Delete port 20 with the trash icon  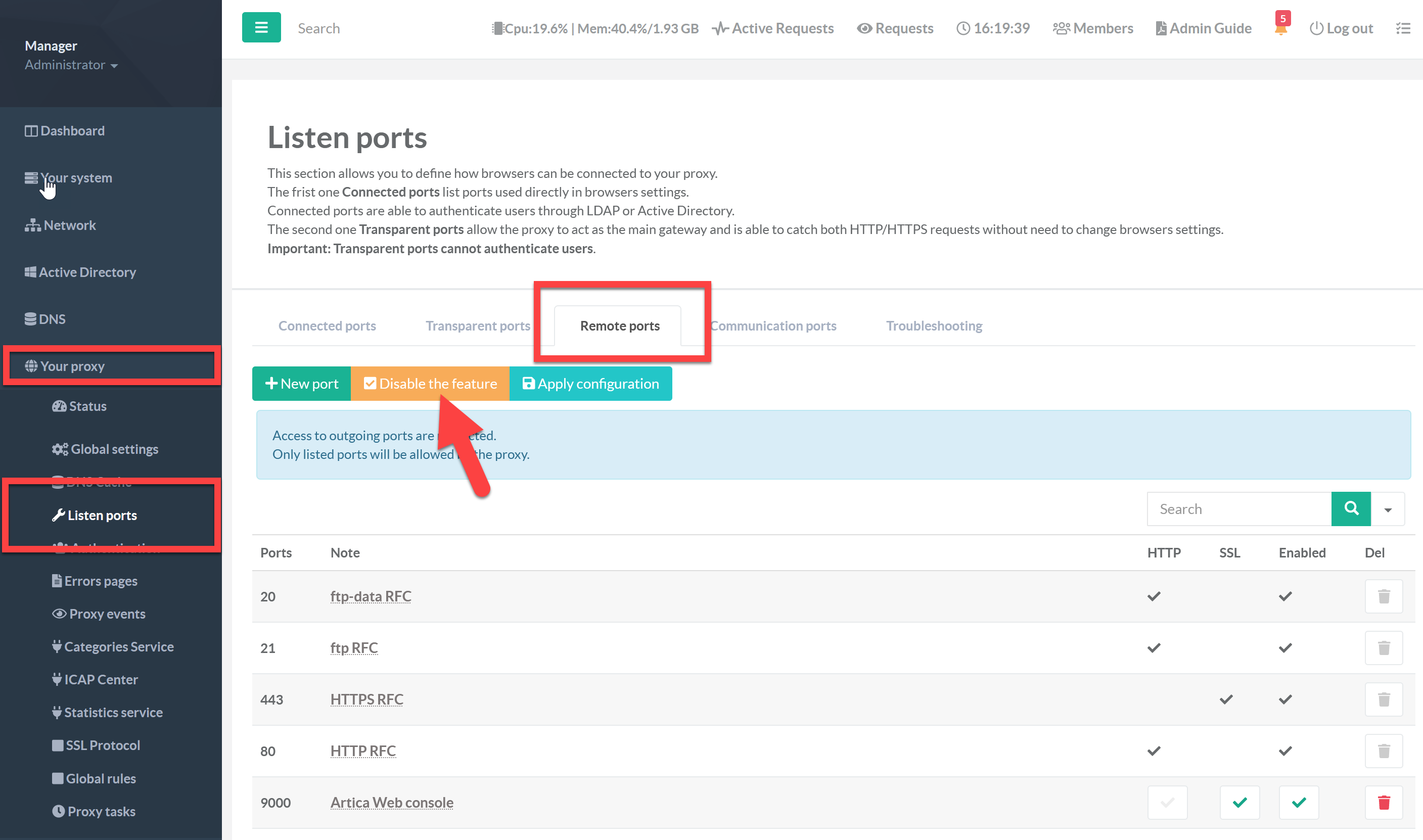(x=1384, y=596)
